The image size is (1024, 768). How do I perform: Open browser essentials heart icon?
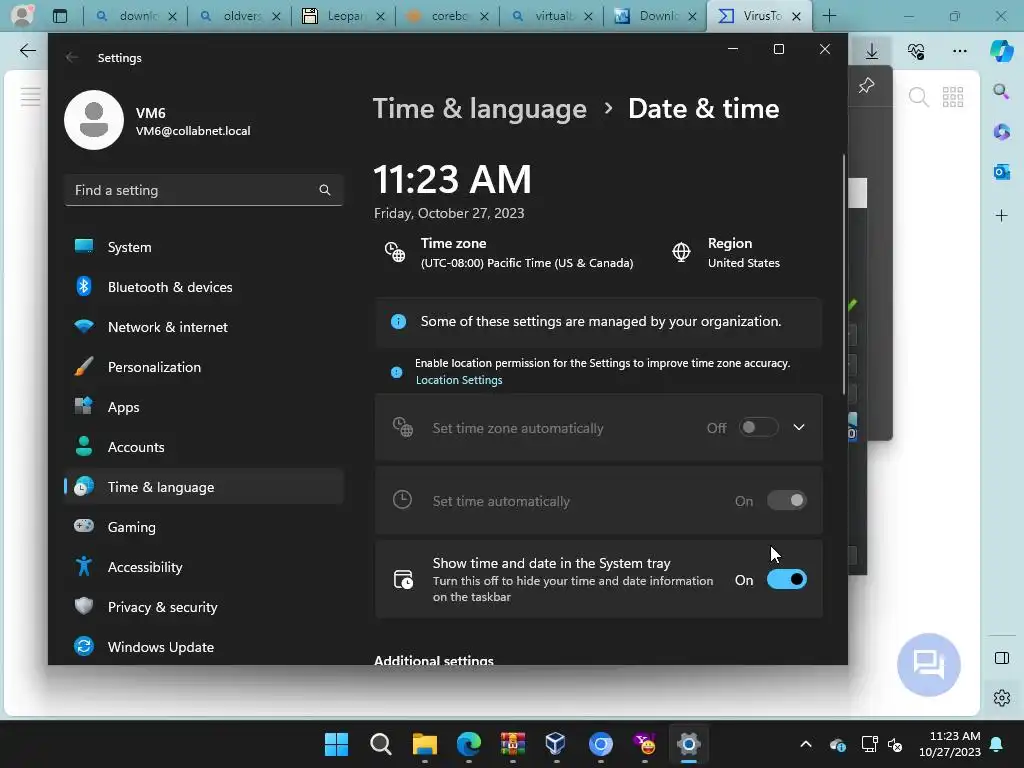[916, 51]
